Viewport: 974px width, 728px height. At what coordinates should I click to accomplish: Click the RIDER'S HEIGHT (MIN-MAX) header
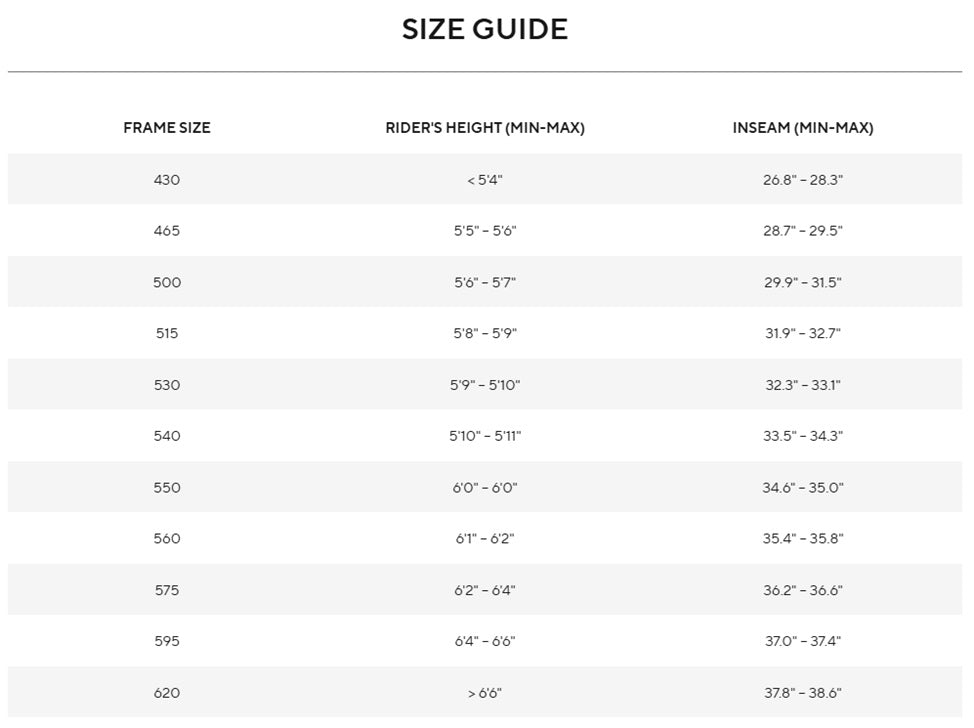pos(485,127)
